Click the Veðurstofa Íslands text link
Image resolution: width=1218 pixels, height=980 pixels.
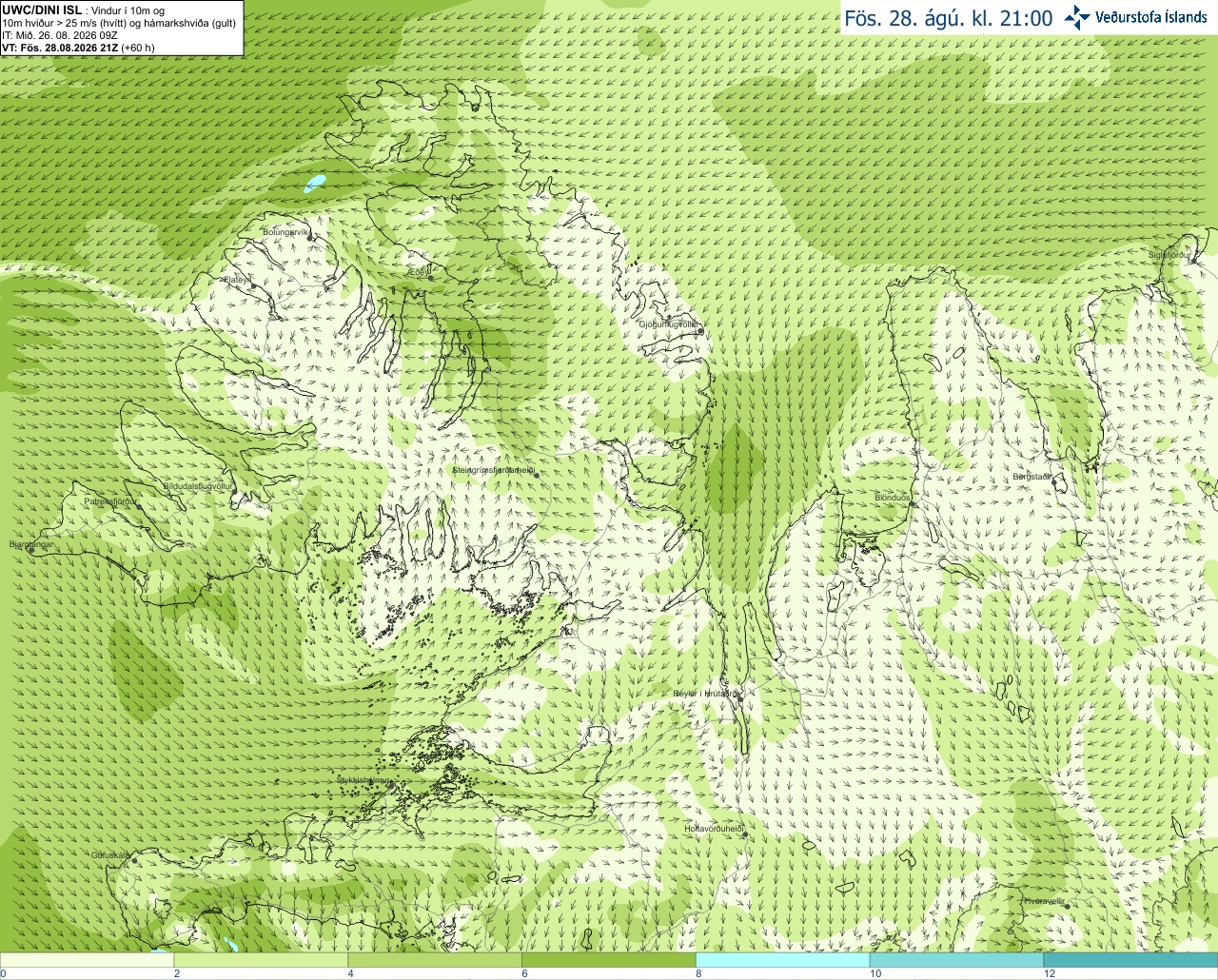point(1150,17)
